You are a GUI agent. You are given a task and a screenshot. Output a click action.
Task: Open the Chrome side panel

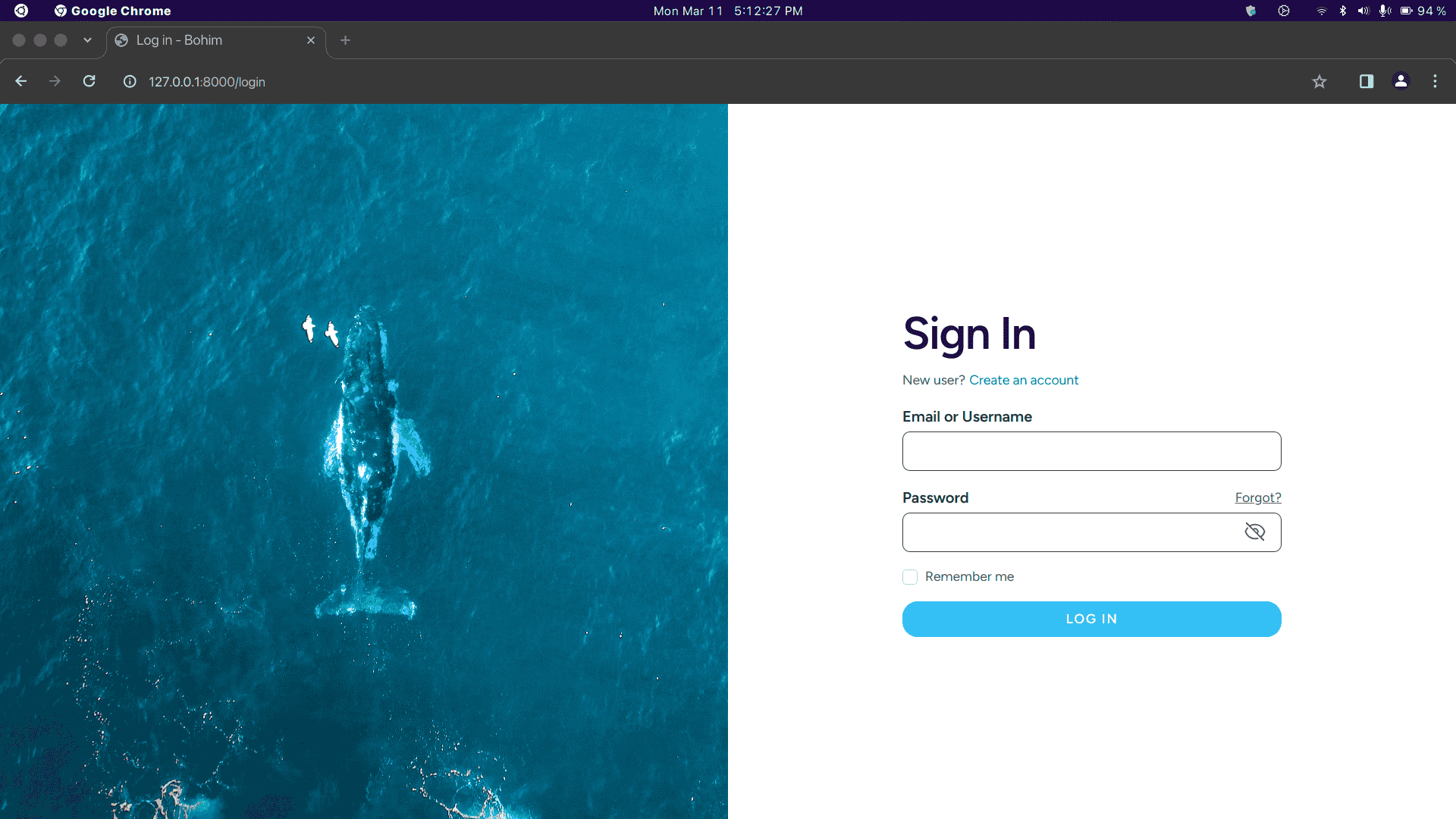point(1366,81)
